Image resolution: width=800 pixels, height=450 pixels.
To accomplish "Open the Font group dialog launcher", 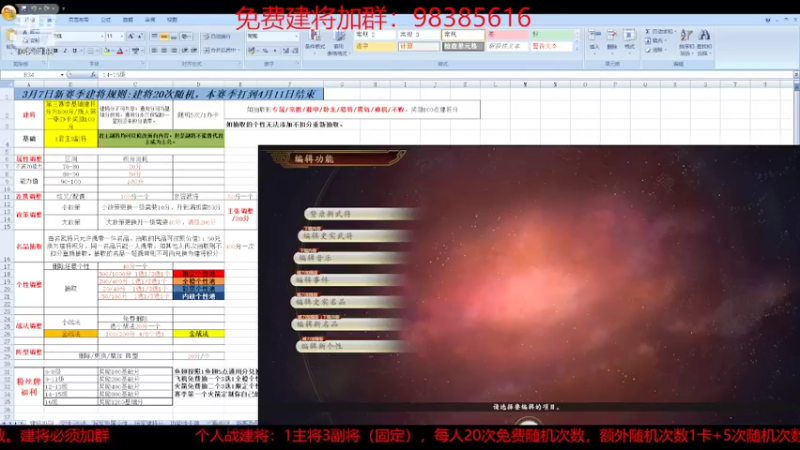I will tap(143, 63).
